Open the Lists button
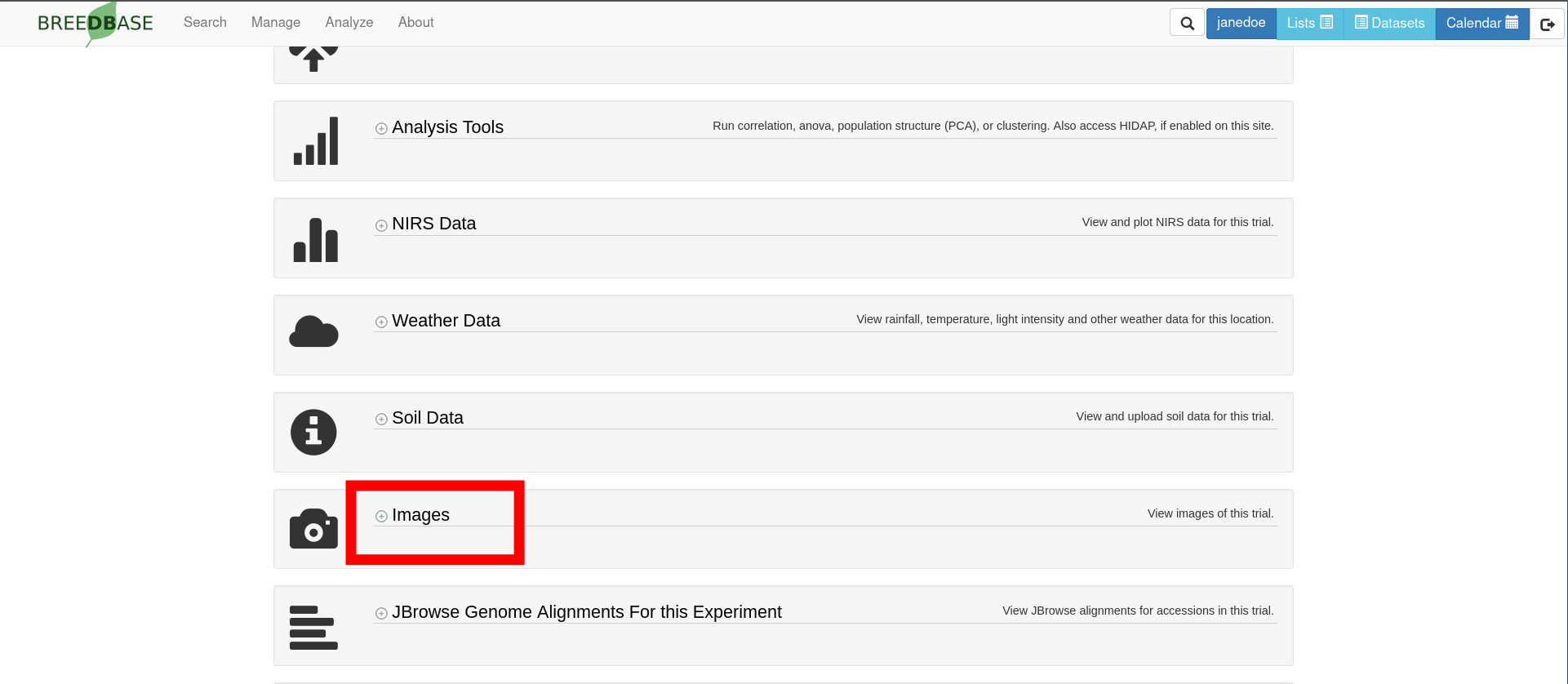Viewport: 1568px width, 684px height. (x=1309, y=23)
